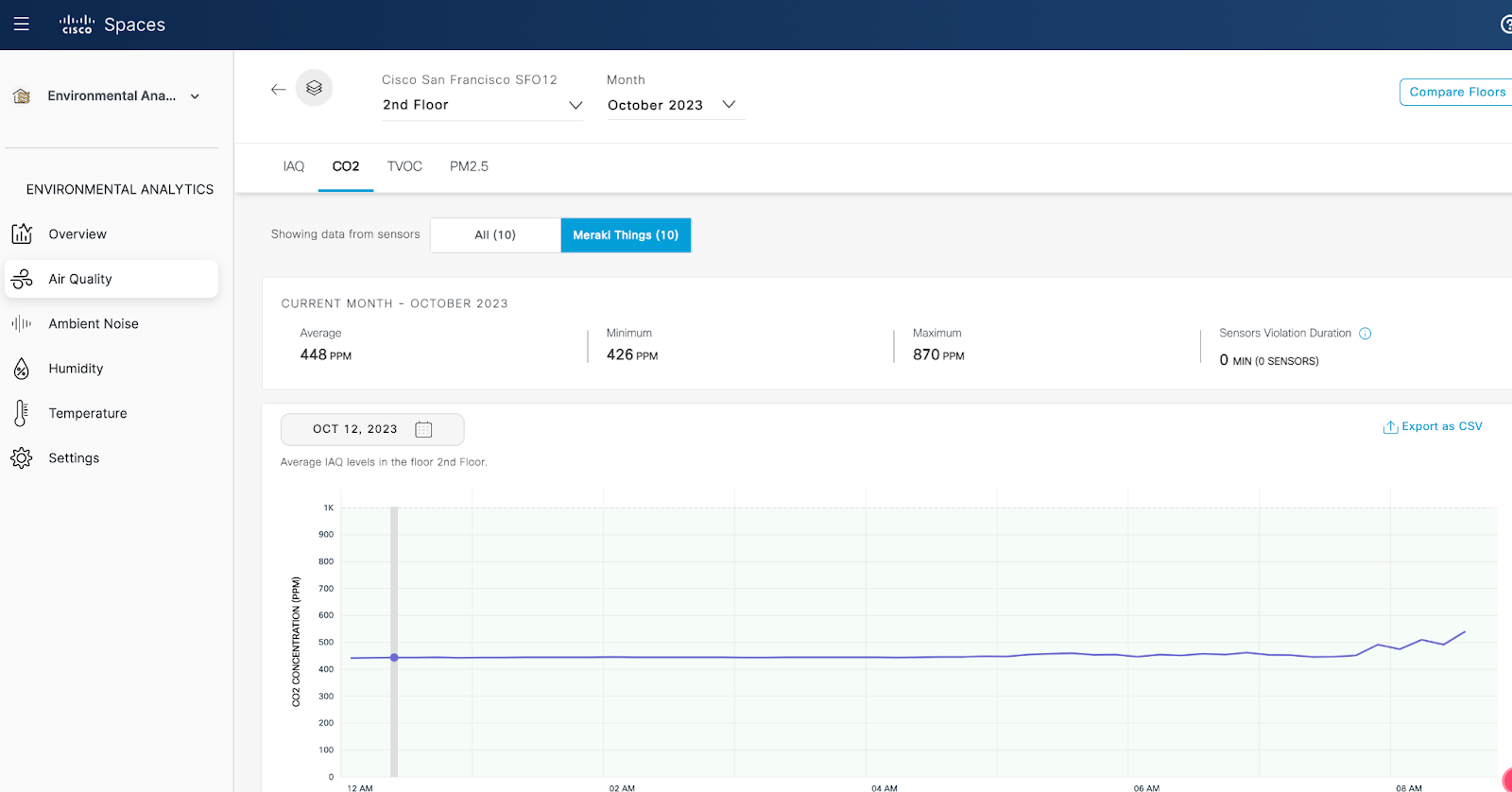Click the highlighted data point on CO2 chart
1512x792 pixels.
click(394, 658)
